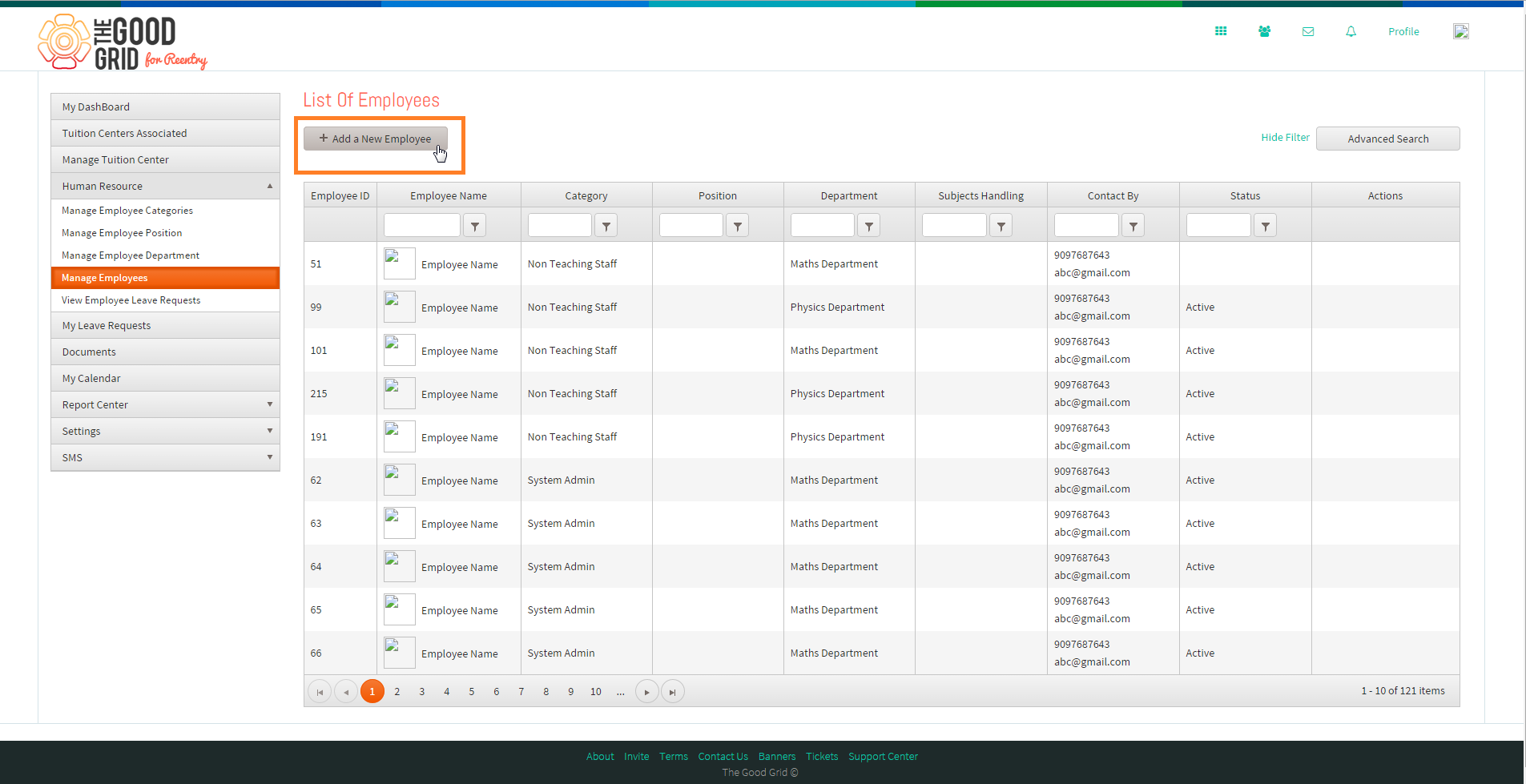Select Manage Employees menu item

pos(165,278)
